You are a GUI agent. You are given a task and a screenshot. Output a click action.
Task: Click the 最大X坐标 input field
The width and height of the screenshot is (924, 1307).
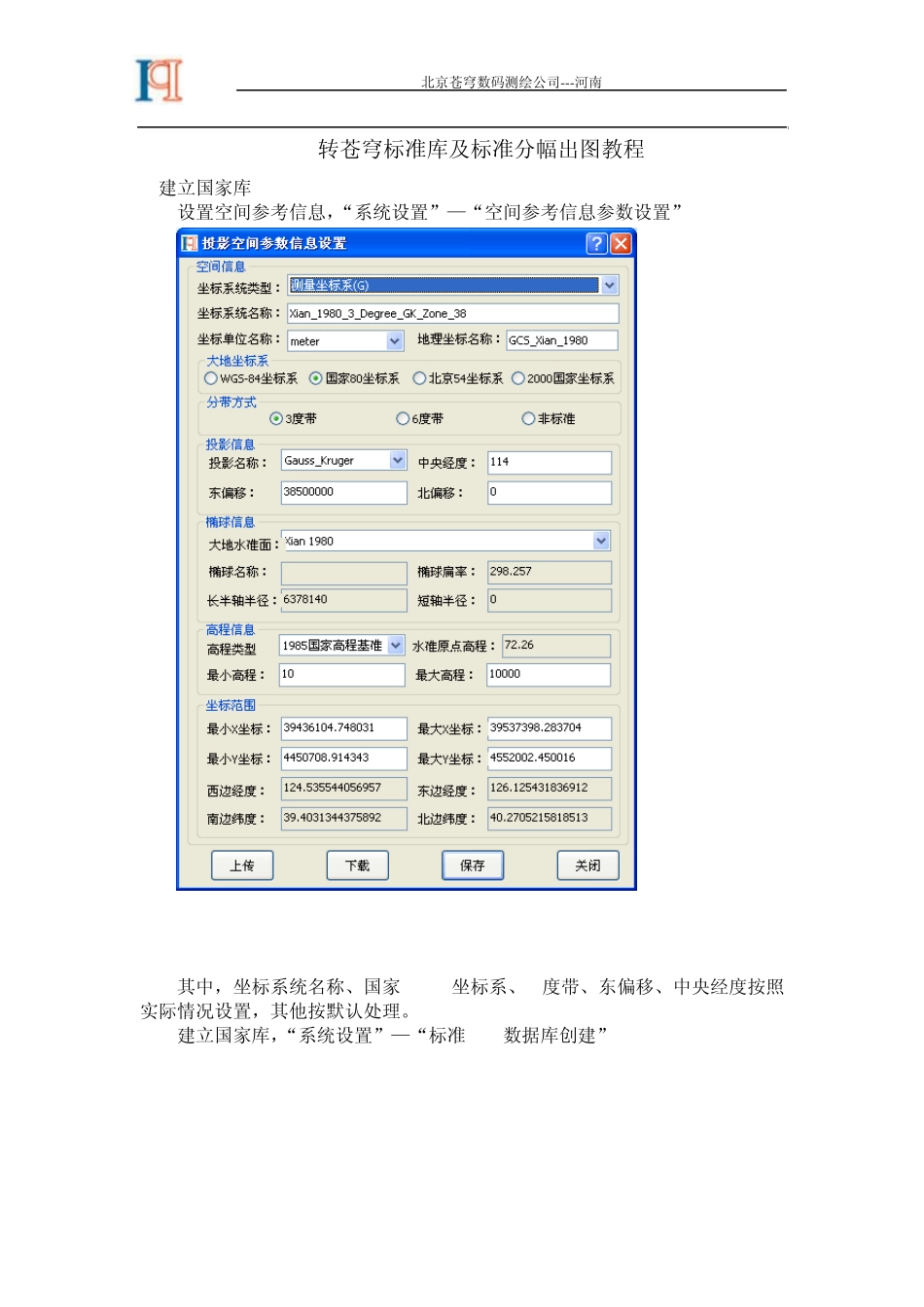(x=550, y=728)
